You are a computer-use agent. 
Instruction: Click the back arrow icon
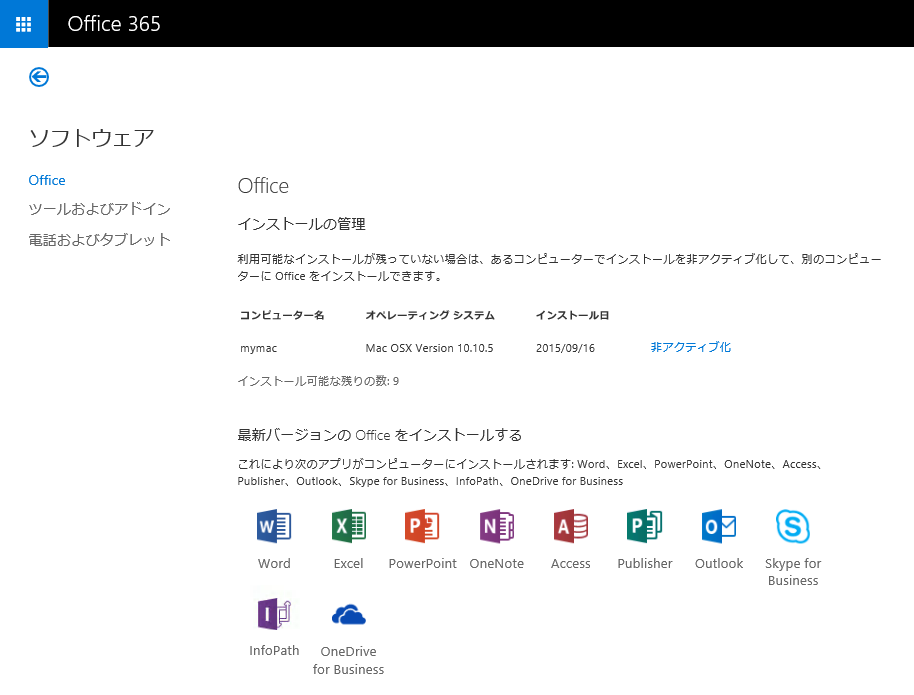coord(39,77)
